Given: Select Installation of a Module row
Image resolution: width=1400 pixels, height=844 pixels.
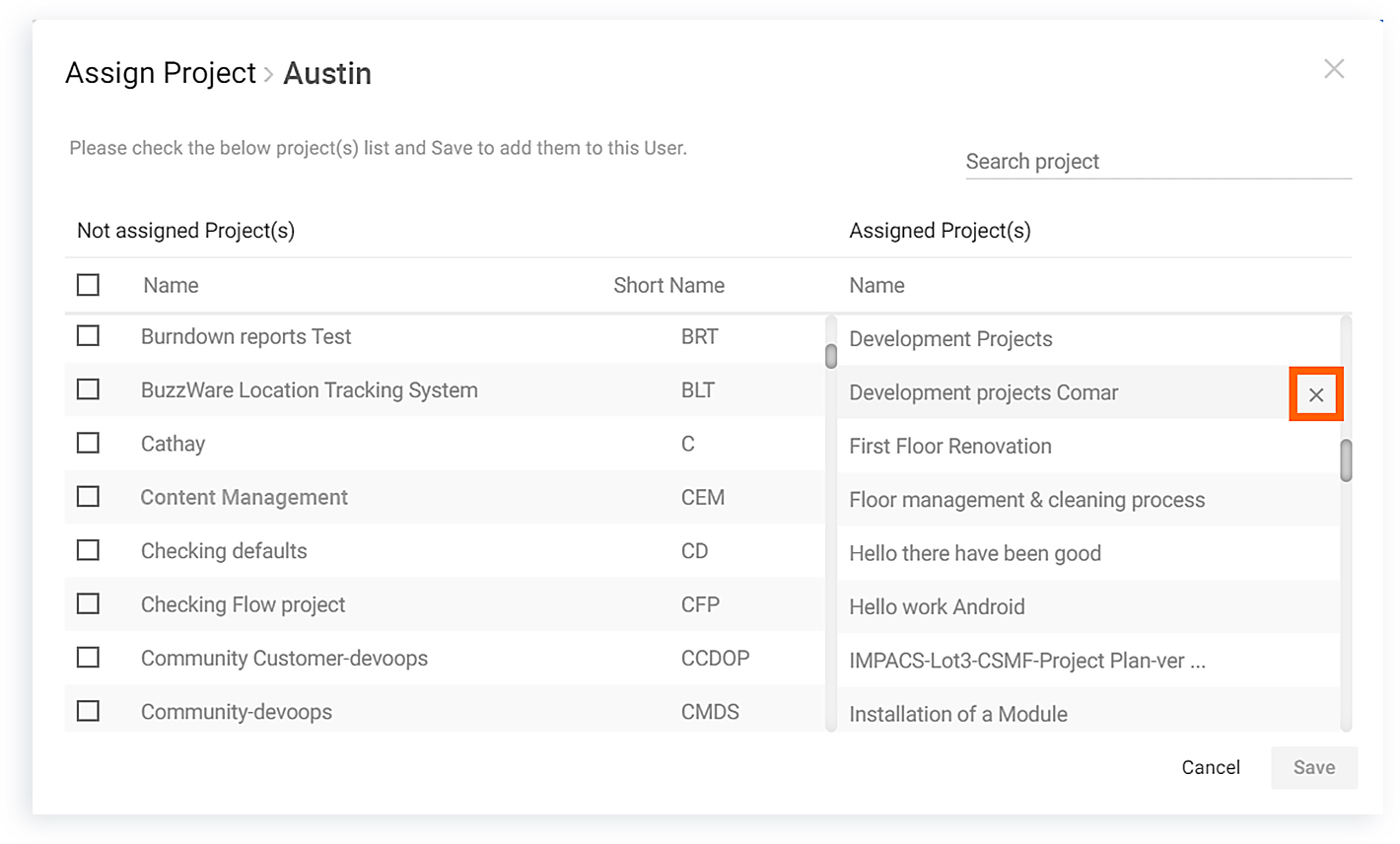Looking at the screenshot, I should coord(957,714).
